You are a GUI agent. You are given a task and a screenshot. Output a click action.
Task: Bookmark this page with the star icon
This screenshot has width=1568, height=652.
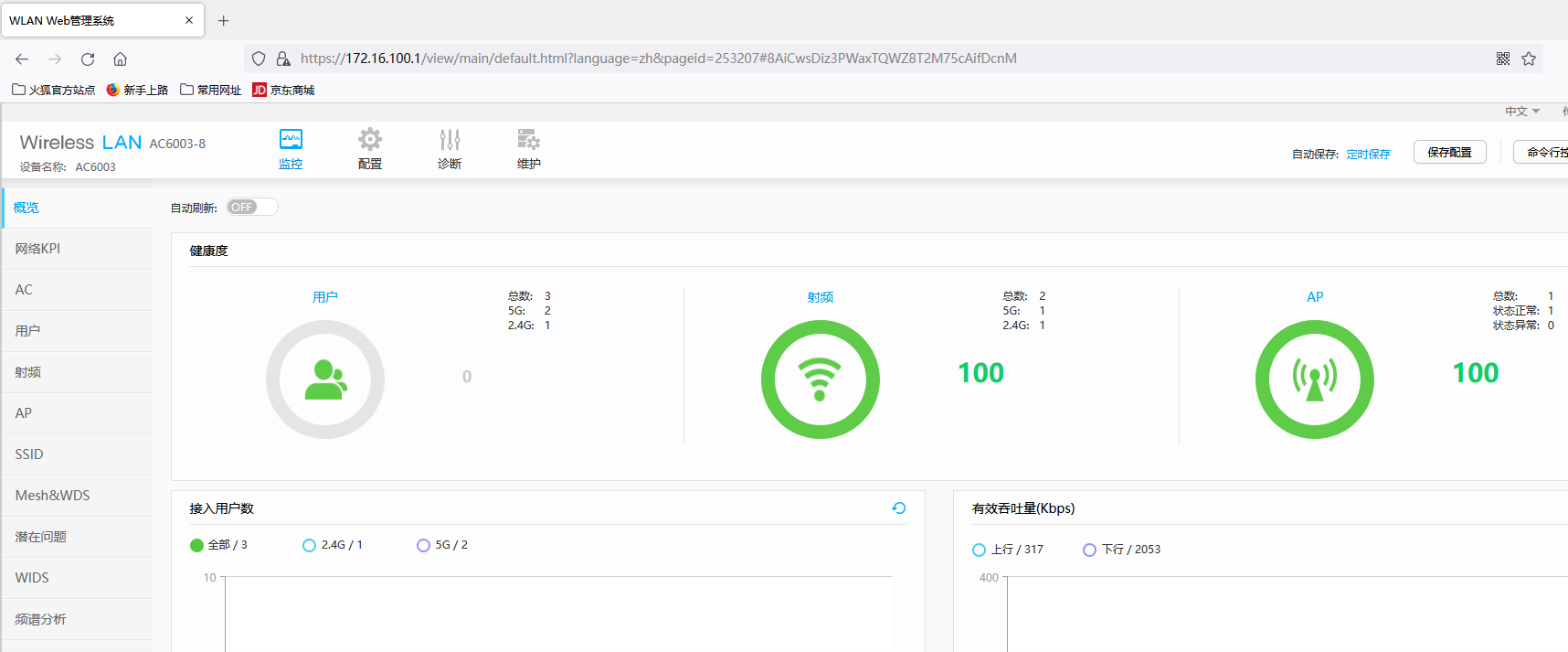[1529, 59]
